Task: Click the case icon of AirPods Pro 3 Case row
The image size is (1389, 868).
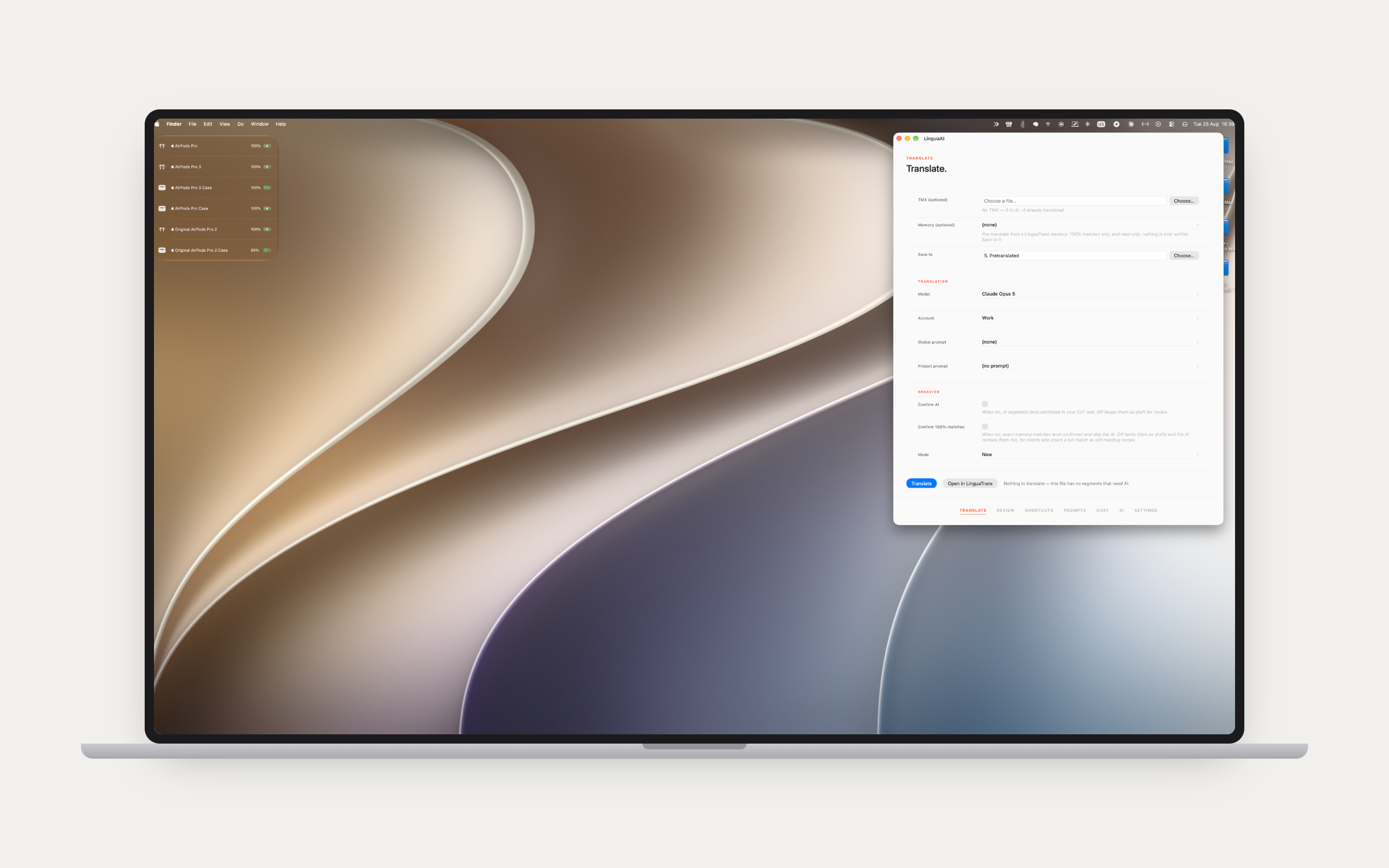Action: (x=162, y=187)
